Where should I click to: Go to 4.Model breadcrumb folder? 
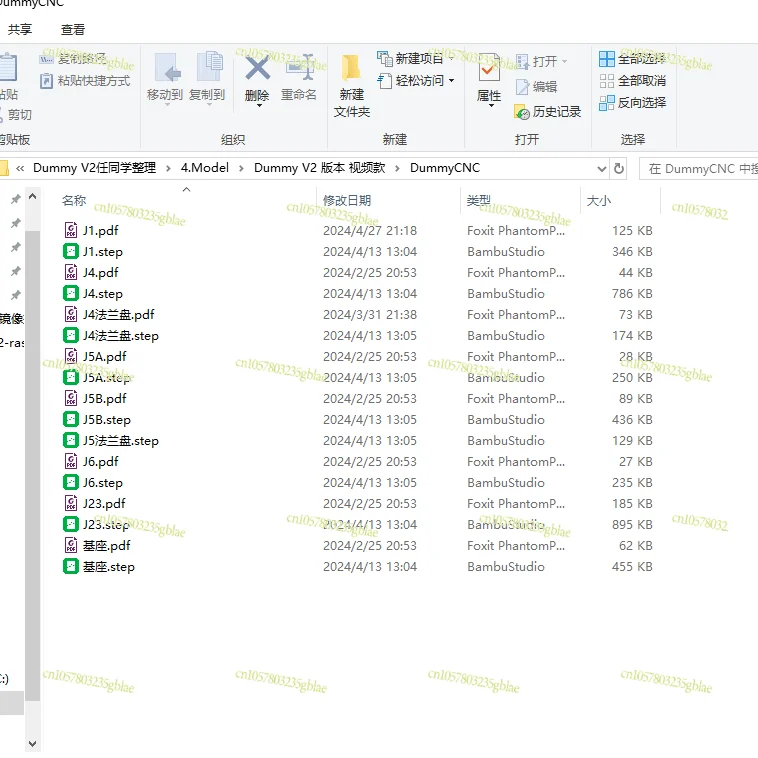pyautogui.click(x=205, y=168)
